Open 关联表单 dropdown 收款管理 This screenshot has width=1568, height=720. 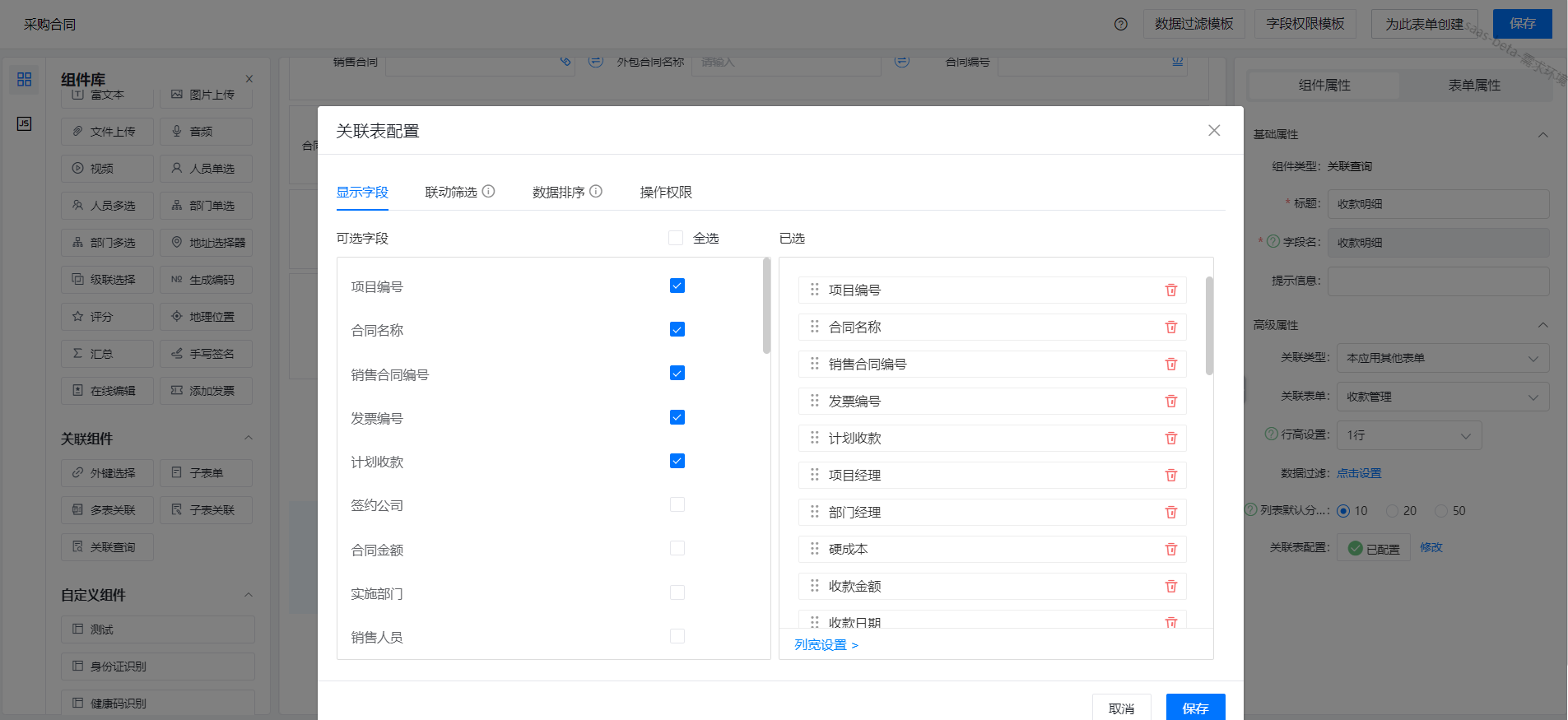[x=1442, y=397]
